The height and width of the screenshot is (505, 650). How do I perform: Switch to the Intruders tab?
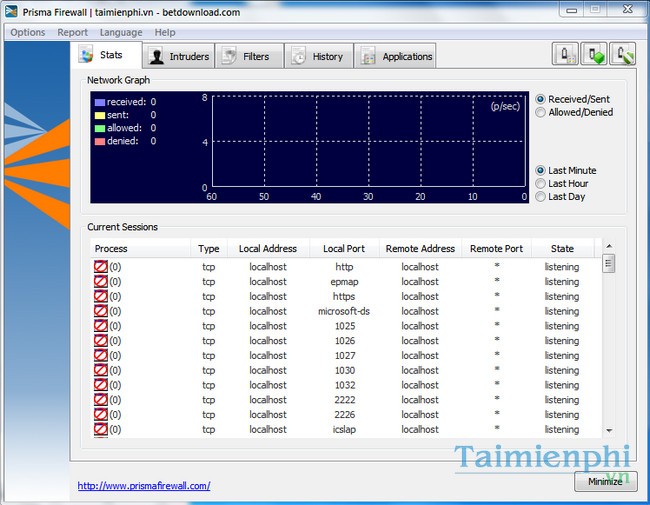click(x=178, y=56)
